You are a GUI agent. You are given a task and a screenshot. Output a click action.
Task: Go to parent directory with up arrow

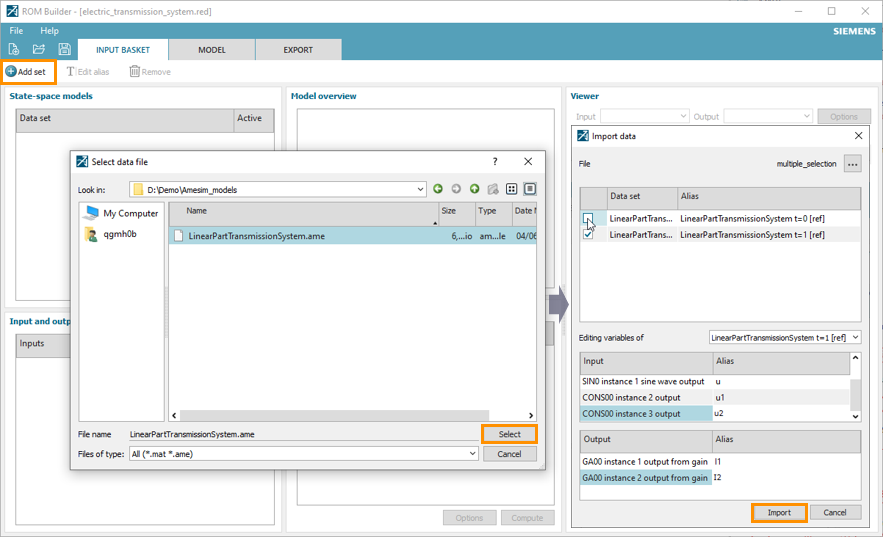[475, 189]
